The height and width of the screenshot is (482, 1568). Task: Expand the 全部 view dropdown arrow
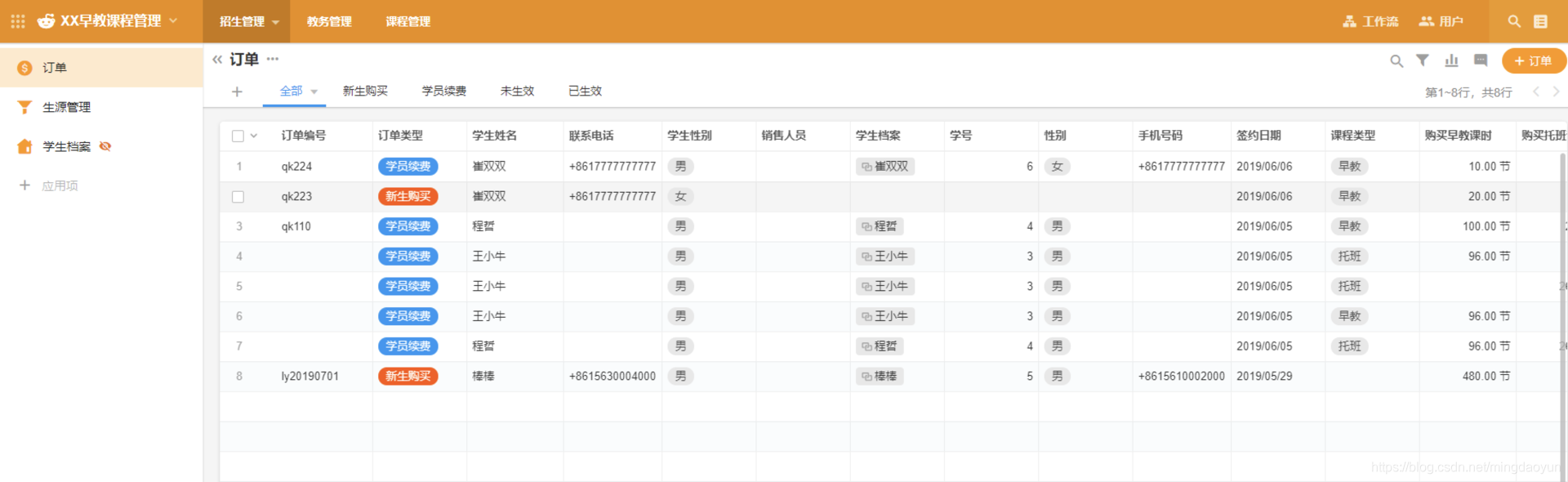[x=314, y=92]
